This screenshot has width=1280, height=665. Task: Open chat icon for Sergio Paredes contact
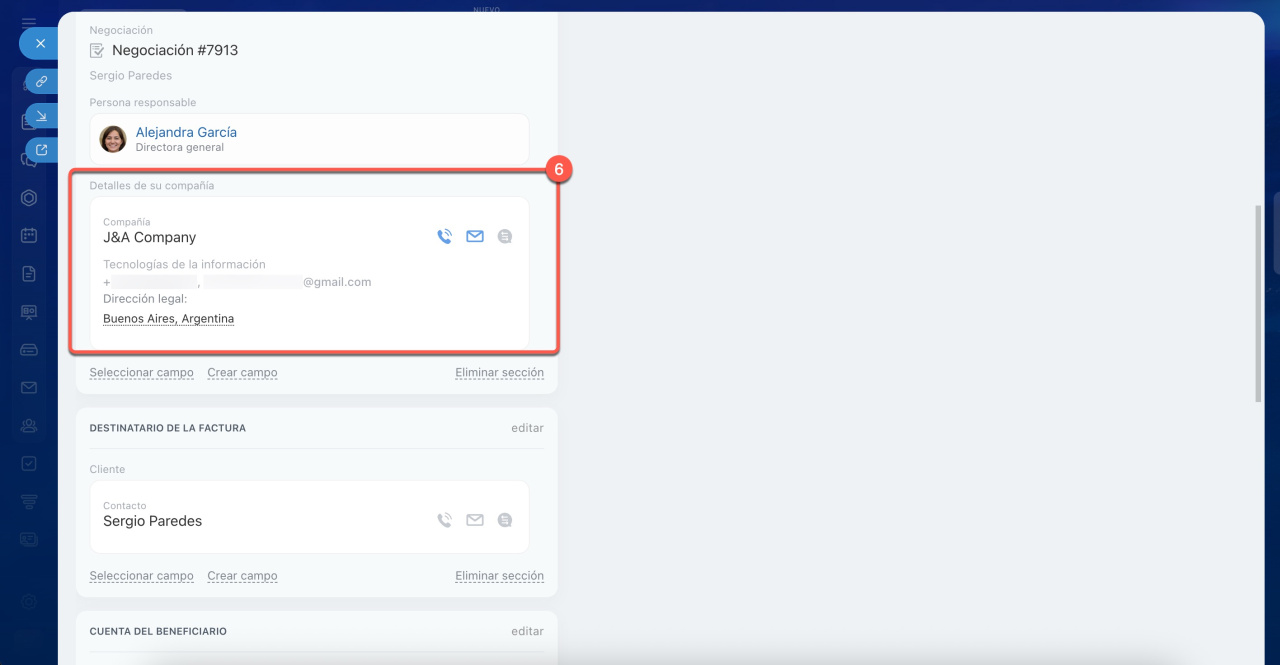[505, 520]
